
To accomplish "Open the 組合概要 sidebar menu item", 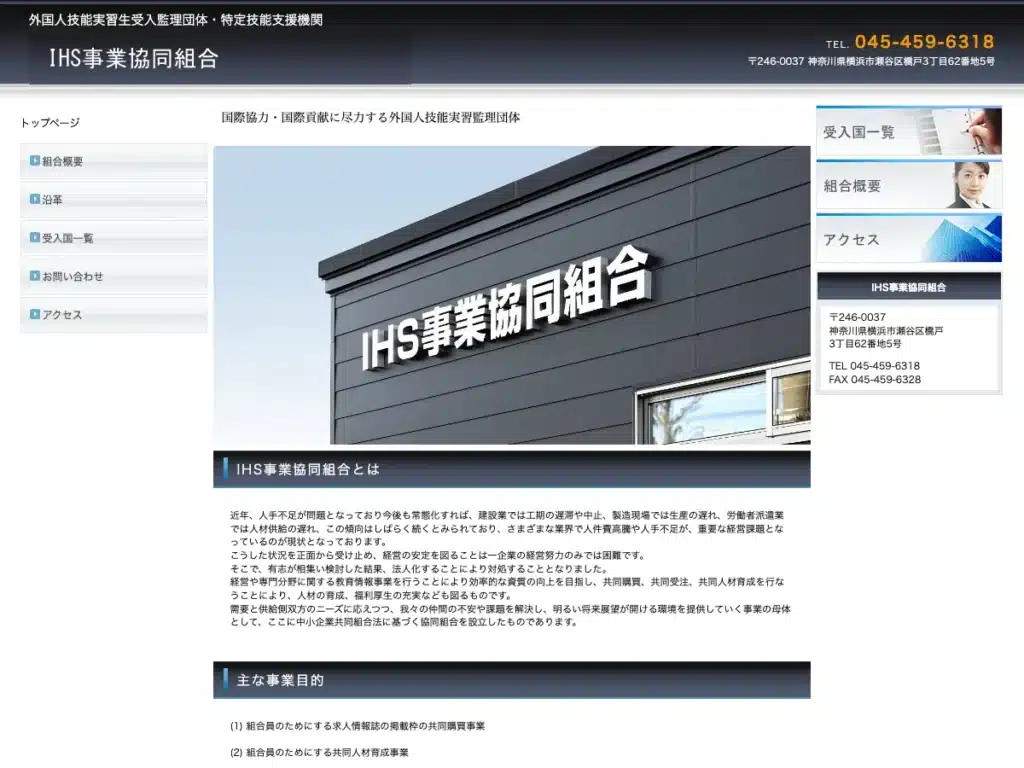I will (x=114, y=161).
